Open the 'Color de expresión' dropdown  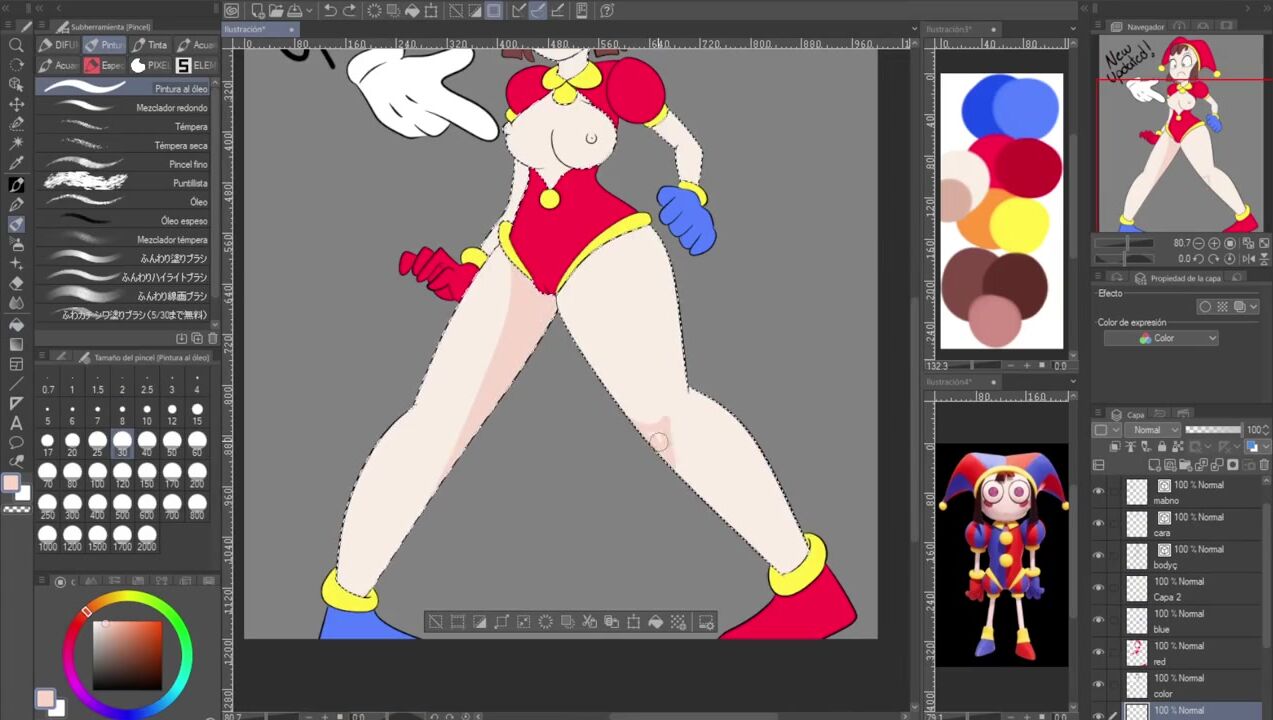[1160, 338]
